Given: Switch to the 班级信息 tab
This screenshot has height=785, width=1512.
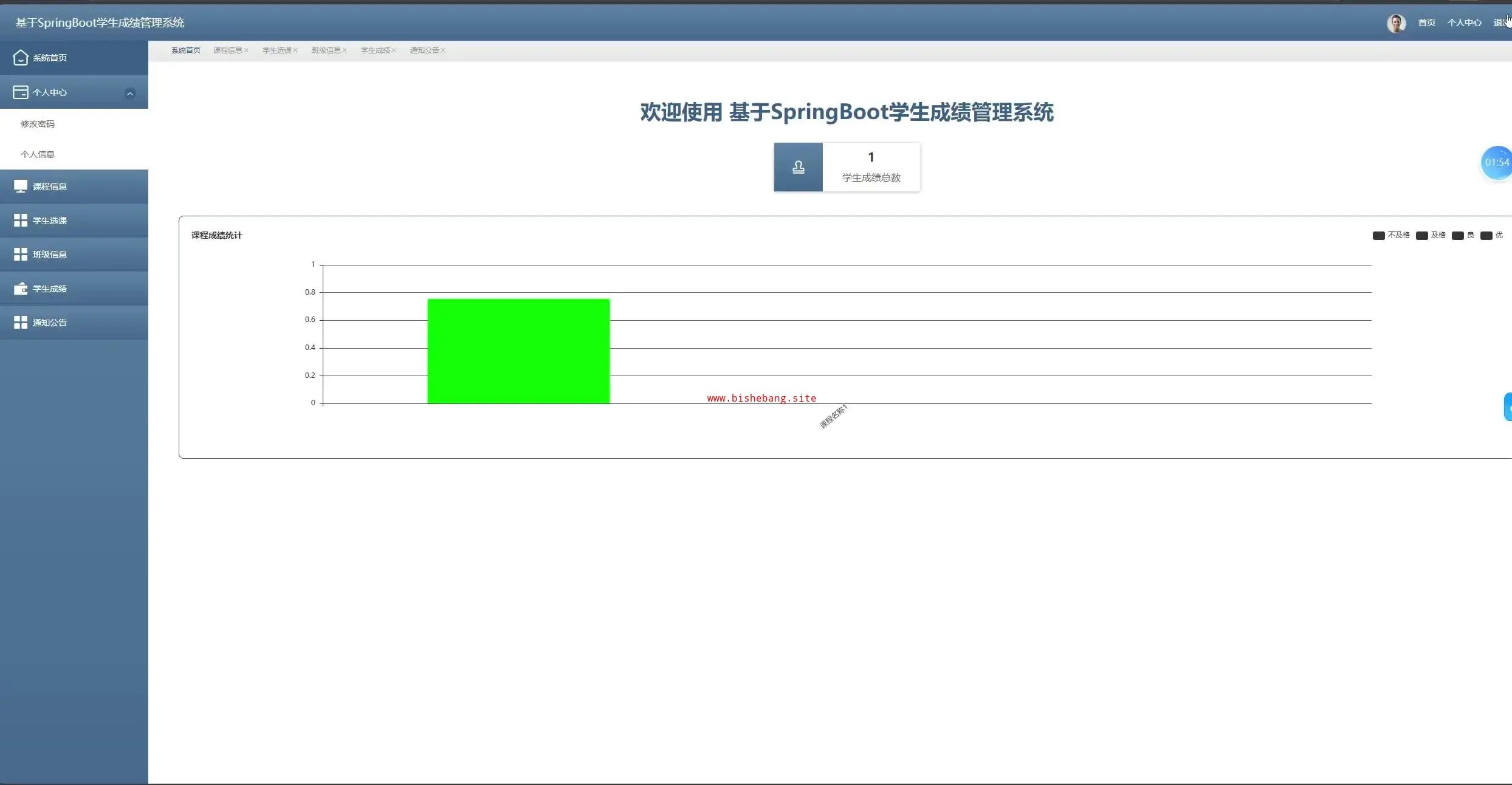Looking at the screenshot, I should click(x=326, y=50).
